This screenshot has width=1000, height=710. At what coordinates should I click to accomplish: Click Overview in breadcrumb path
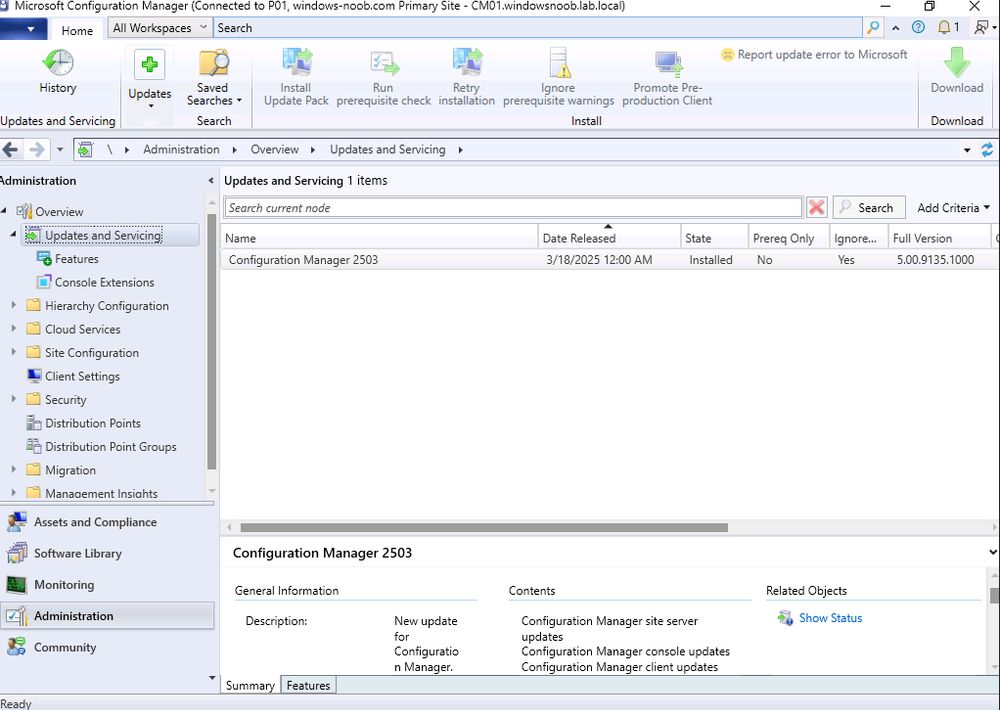pyautogui.click(x=275, y=149)
